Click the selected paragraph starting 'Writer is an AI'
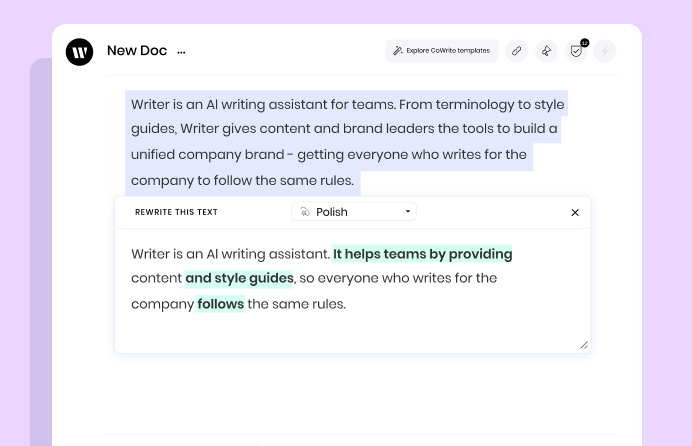The height and width of the screenshot is (446, 692). tap(346, 142)
